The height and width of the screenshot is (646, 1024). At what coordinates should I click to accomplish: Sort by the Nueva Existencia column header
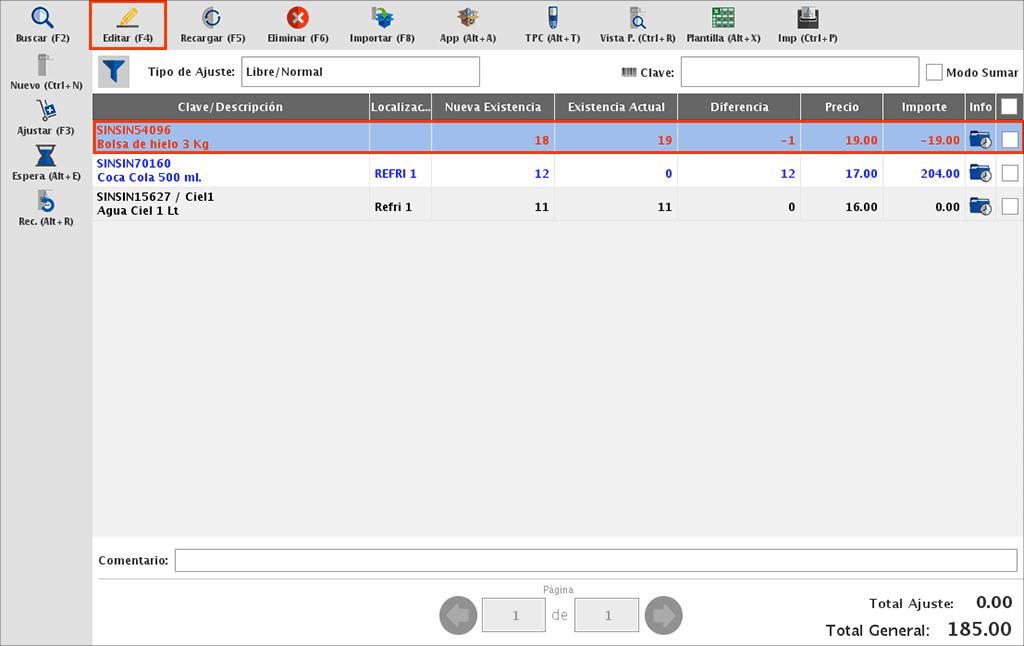(493, 107)
